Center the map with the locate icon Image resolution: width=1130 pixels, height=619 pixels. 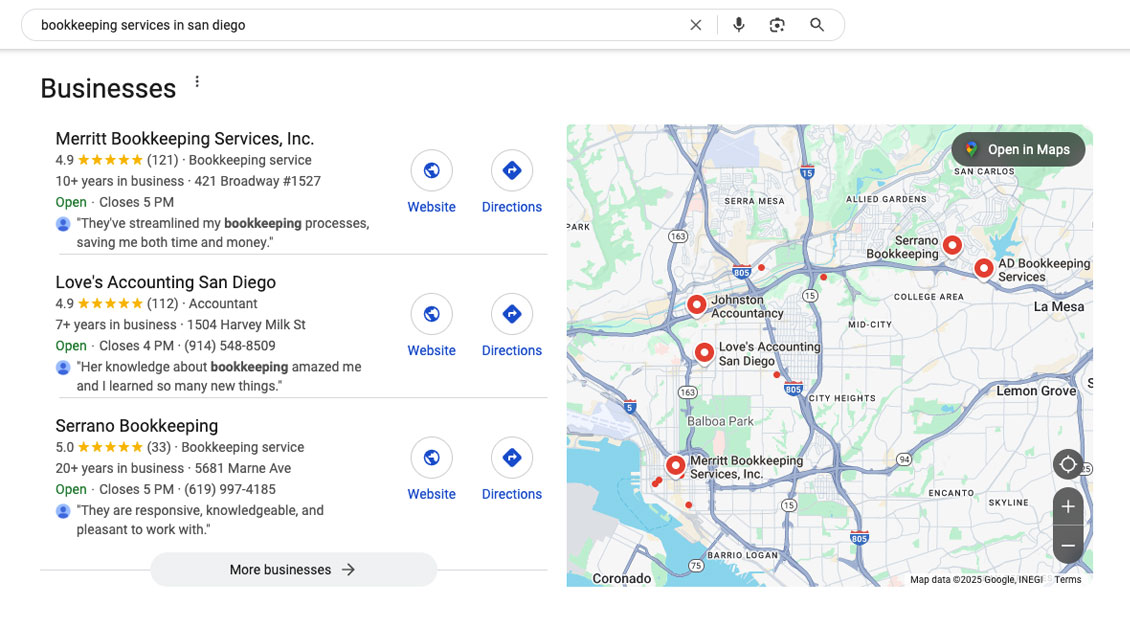[1068, 464]
